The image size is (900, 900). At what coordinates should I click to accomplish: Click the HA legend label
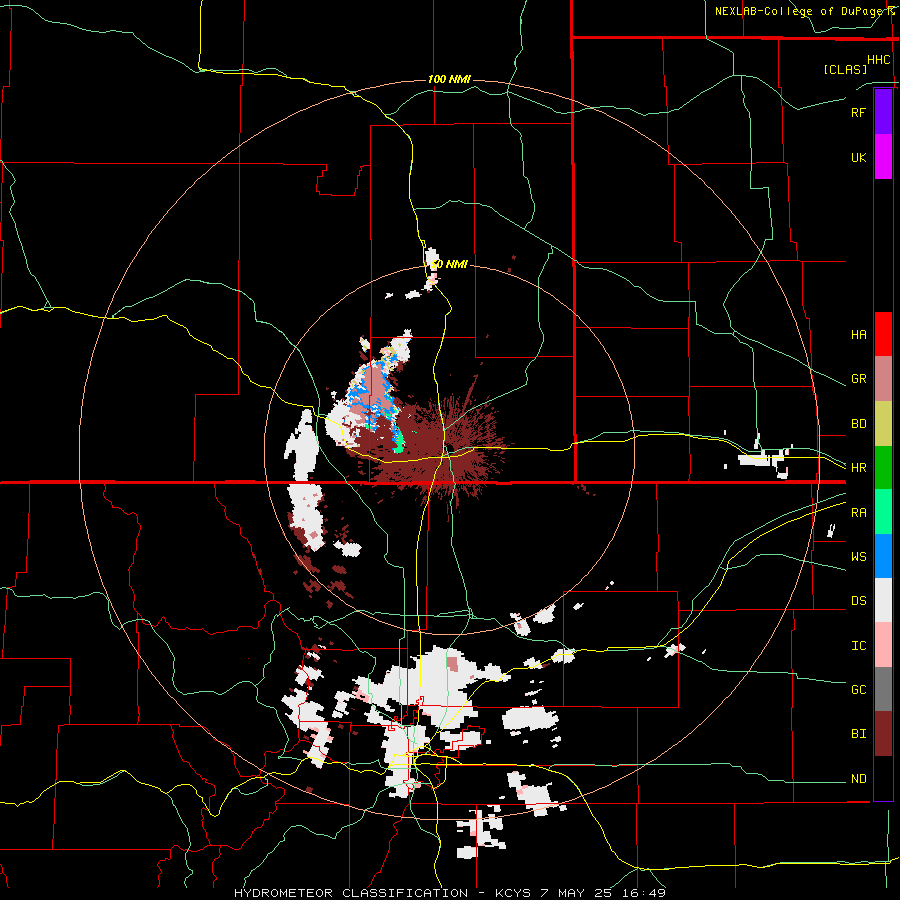858,335
